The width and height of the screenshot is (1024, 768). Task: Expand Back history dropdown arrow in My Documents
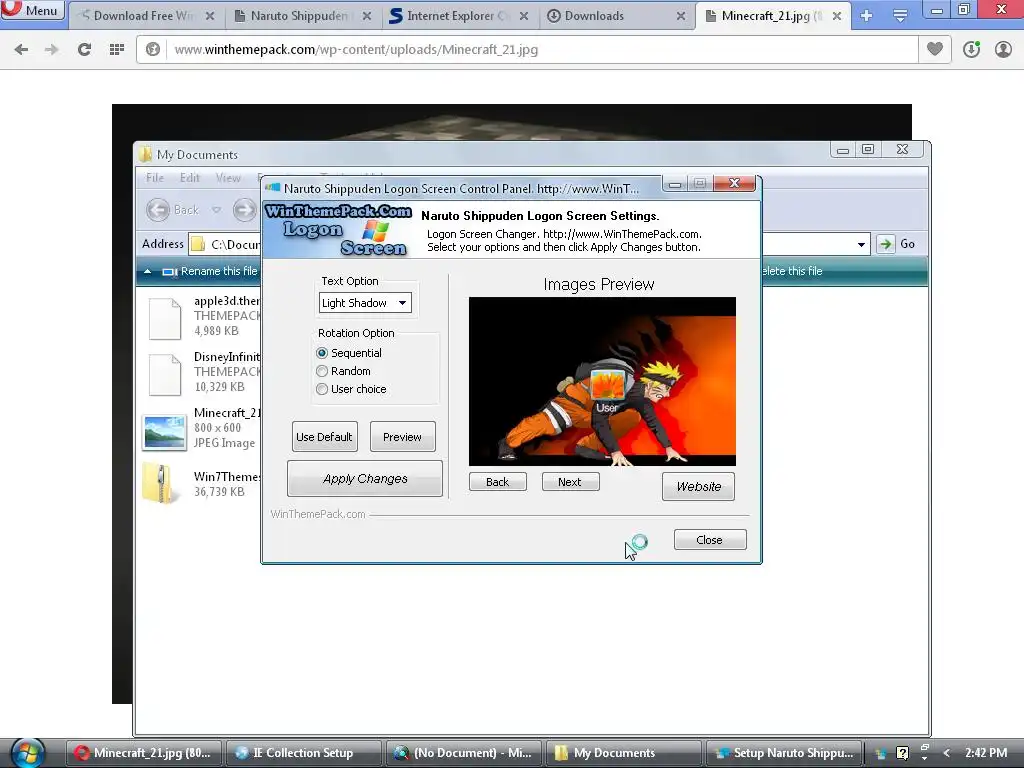(216, 210)
